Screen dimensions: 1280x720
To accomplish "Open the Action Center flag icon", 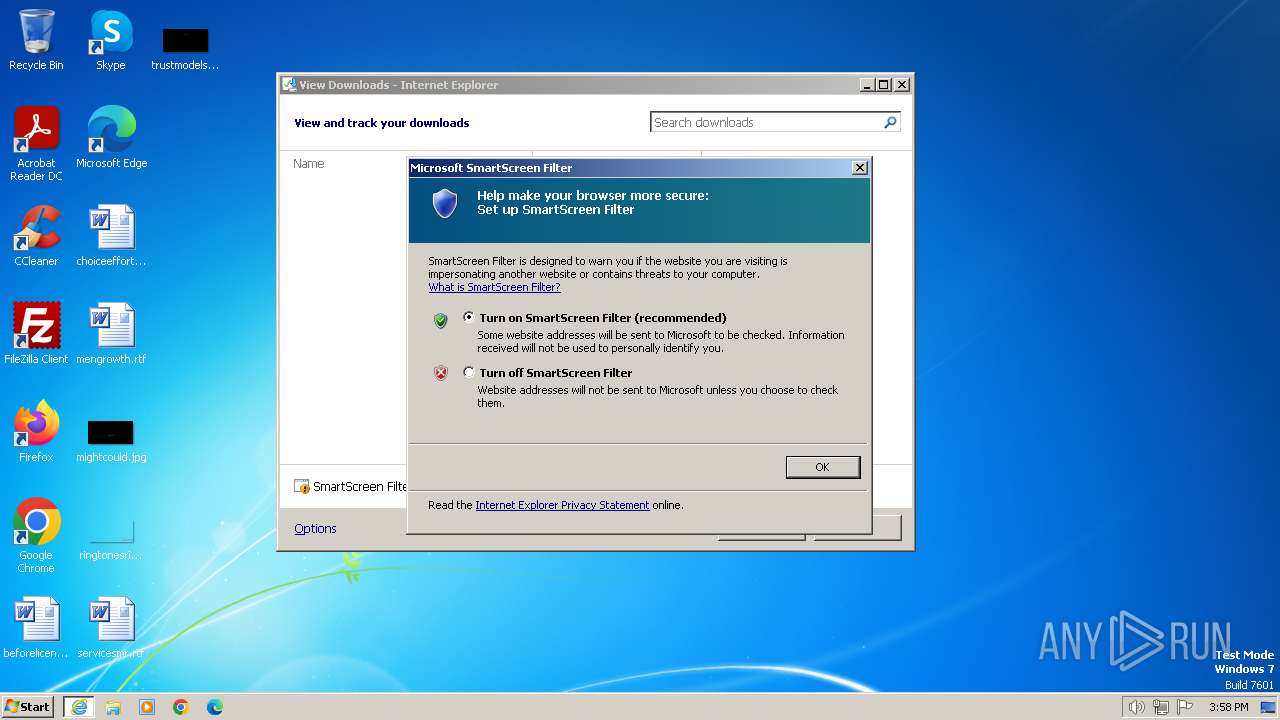I will pos(1185,707).
